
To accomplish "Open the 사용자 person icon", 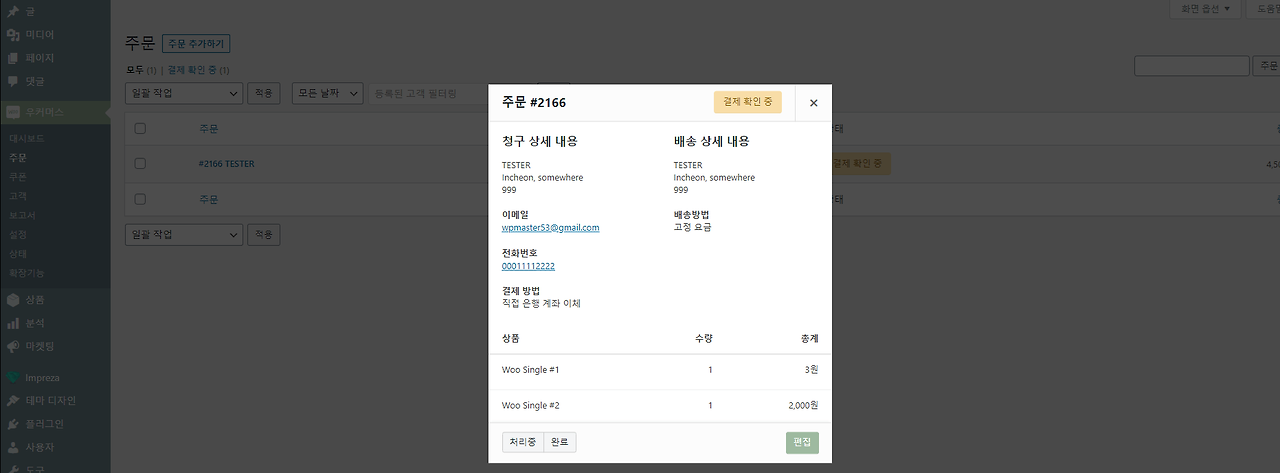I will click(13, 447).
